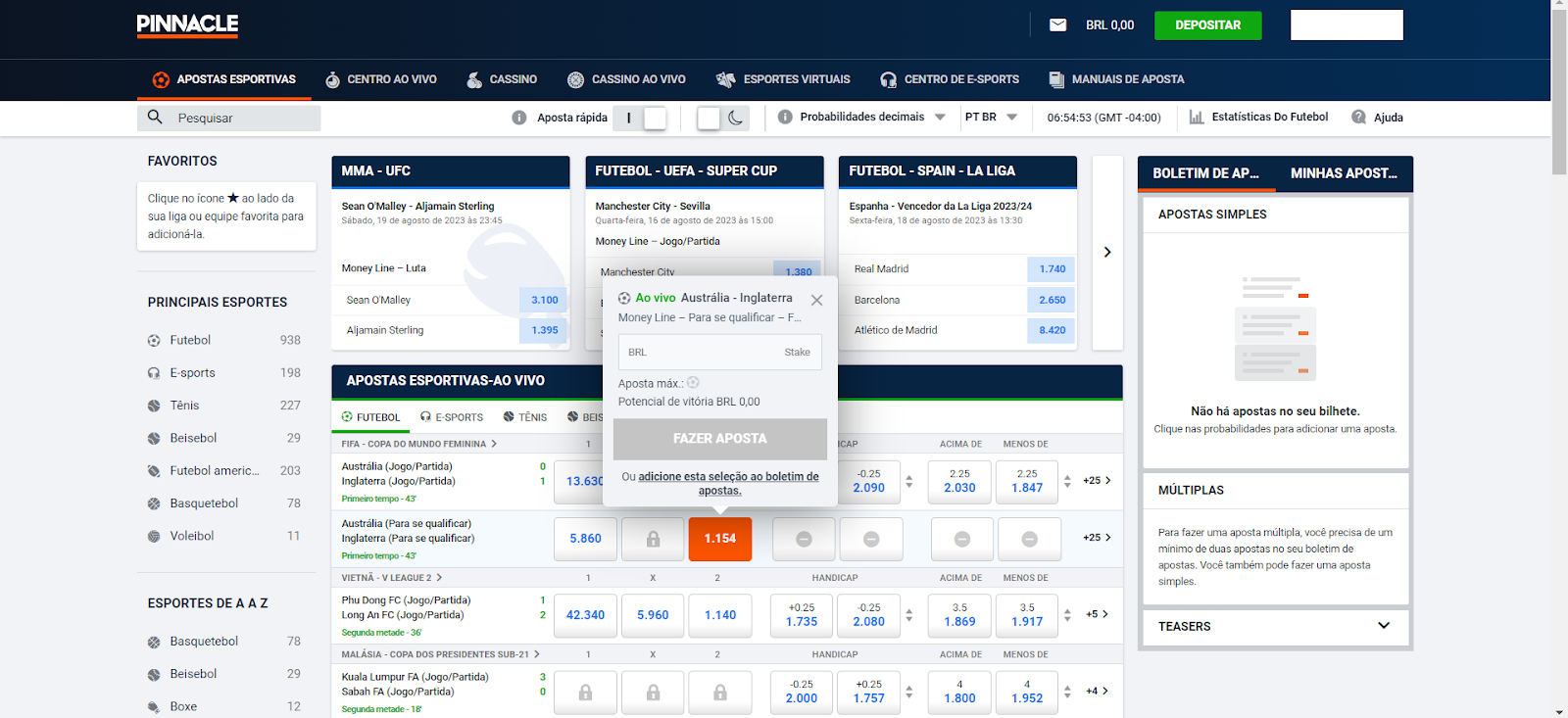Screen dimensions: 1568x718
Task: Select the E-Sports live tab
Action: pyautogui.click(x=452, y=417)
